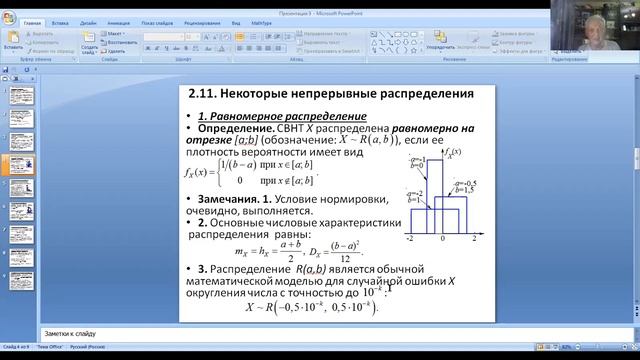Image resolution: width=640 pixels, height=360 pixels.
Task: Expand the shapes gallery more arrow
Action: (421, 51)
